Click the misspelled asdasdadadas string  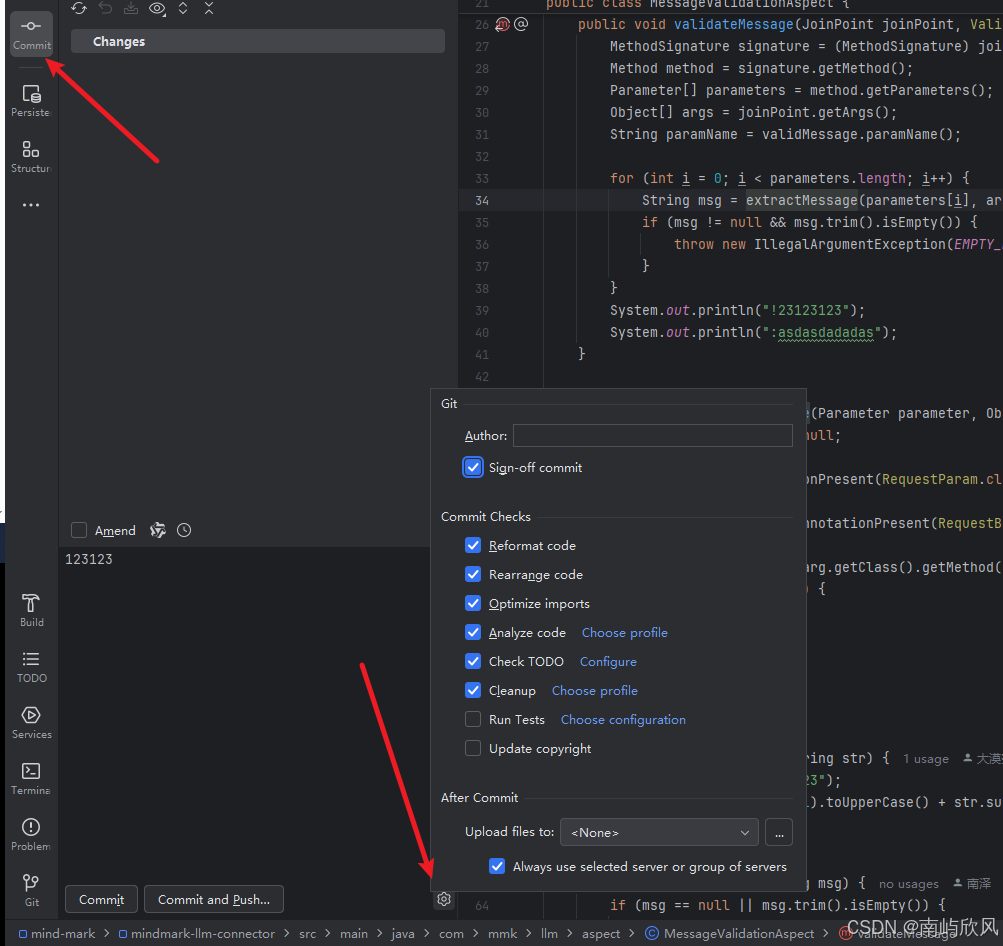[825, 333]
